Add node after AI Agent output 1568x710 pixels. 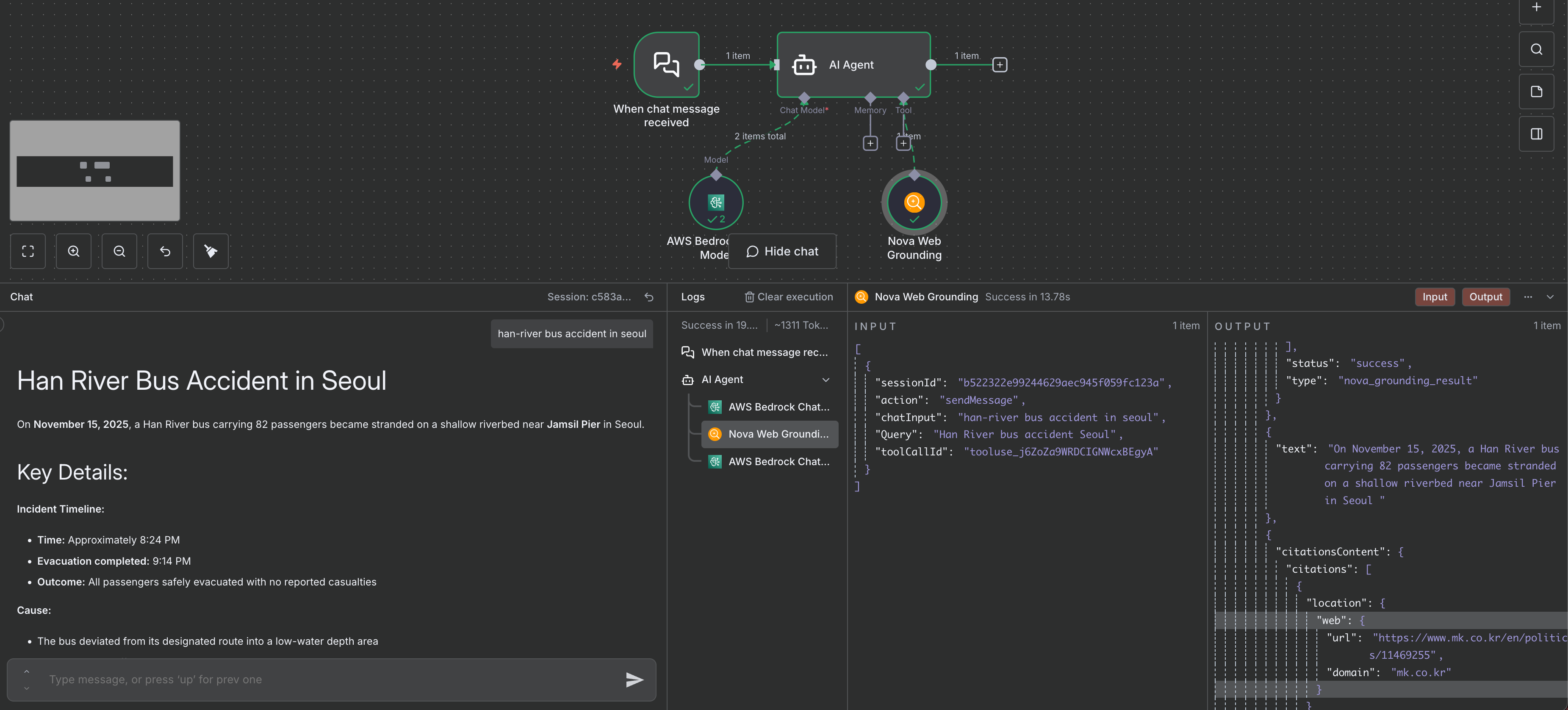(x=1000, y=64)
